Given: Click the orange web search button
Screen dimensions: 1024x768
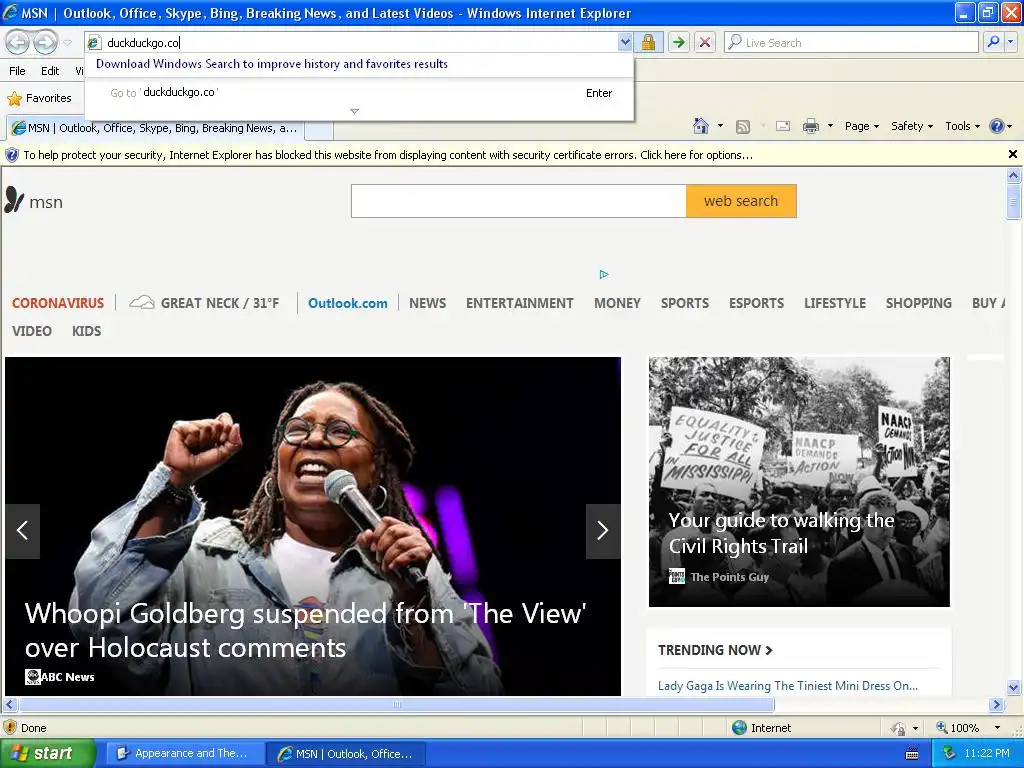Looking at the screenshot, I should coord(741,201).
